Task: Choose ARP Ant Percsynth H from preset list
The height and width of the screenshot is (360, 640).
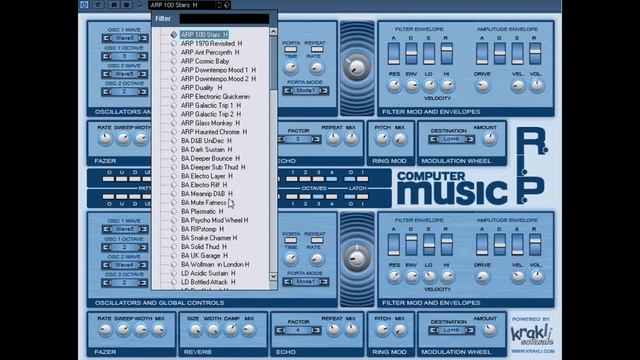Action: [x=210, y=52]
